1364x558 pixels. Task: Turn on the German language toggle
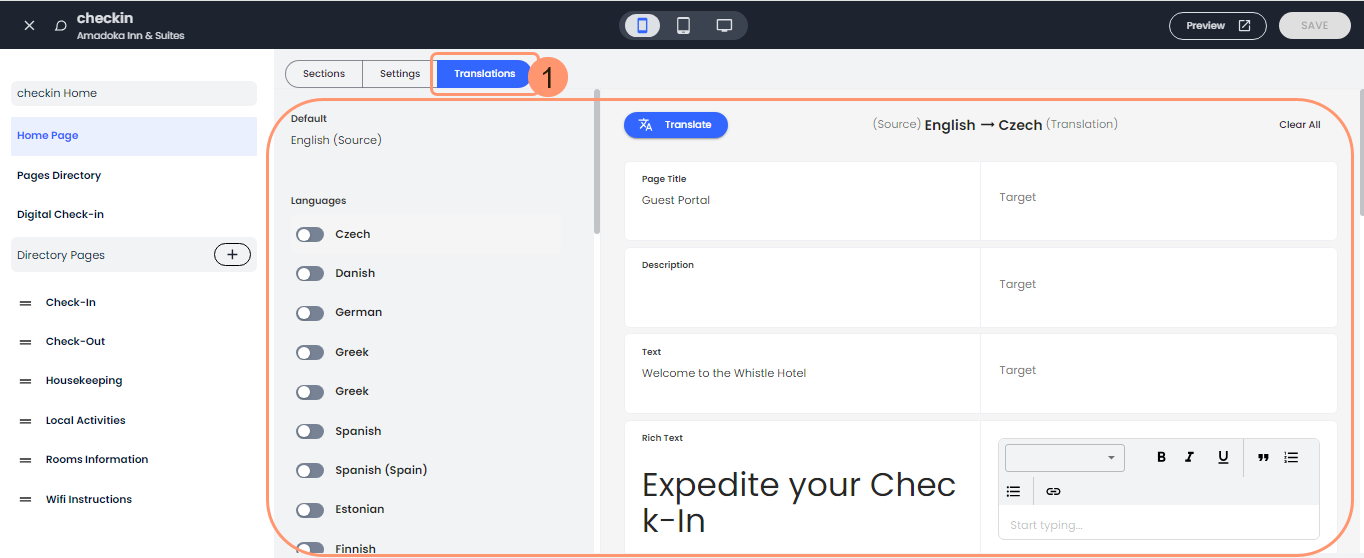pyautogui.click(x=310, y=313)
